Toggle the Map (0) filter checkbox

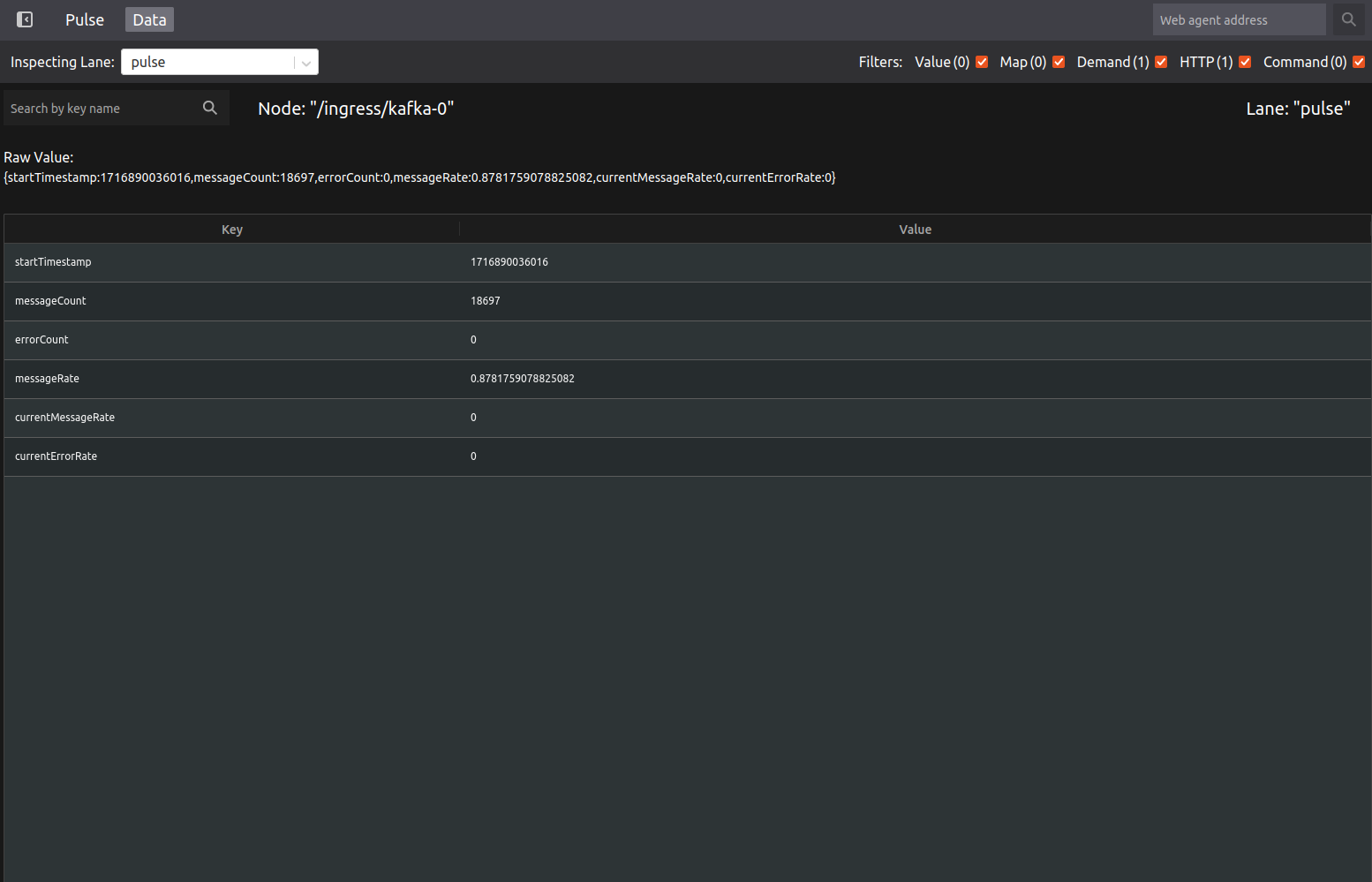1059,62
